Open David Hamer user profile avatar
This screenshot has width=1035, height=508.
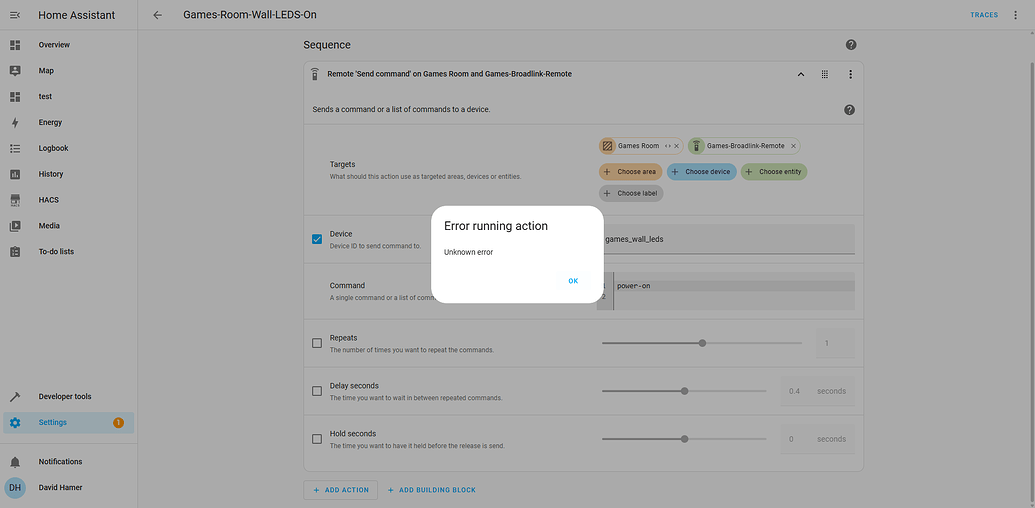coord(15,488)
